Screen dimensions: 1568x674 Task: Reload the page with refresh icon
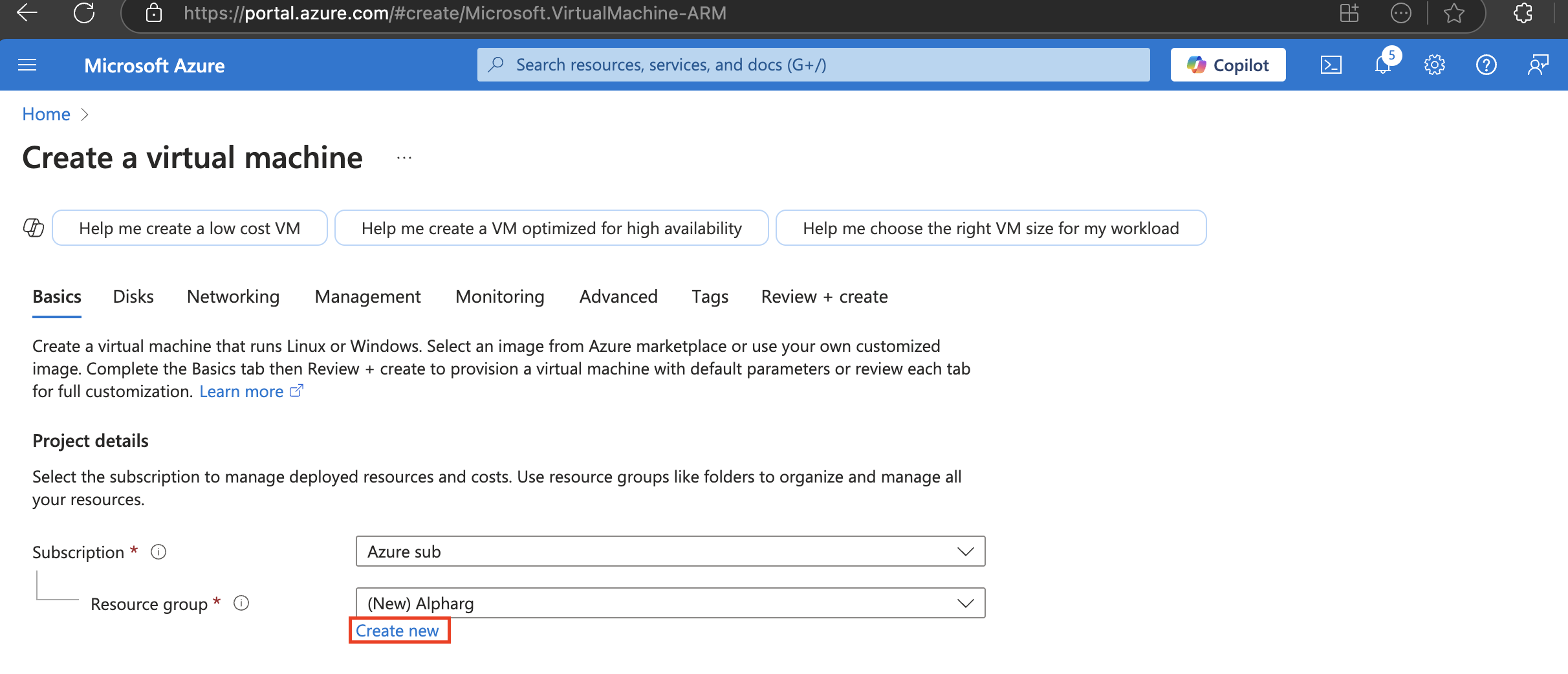click(x=84, y=12)
